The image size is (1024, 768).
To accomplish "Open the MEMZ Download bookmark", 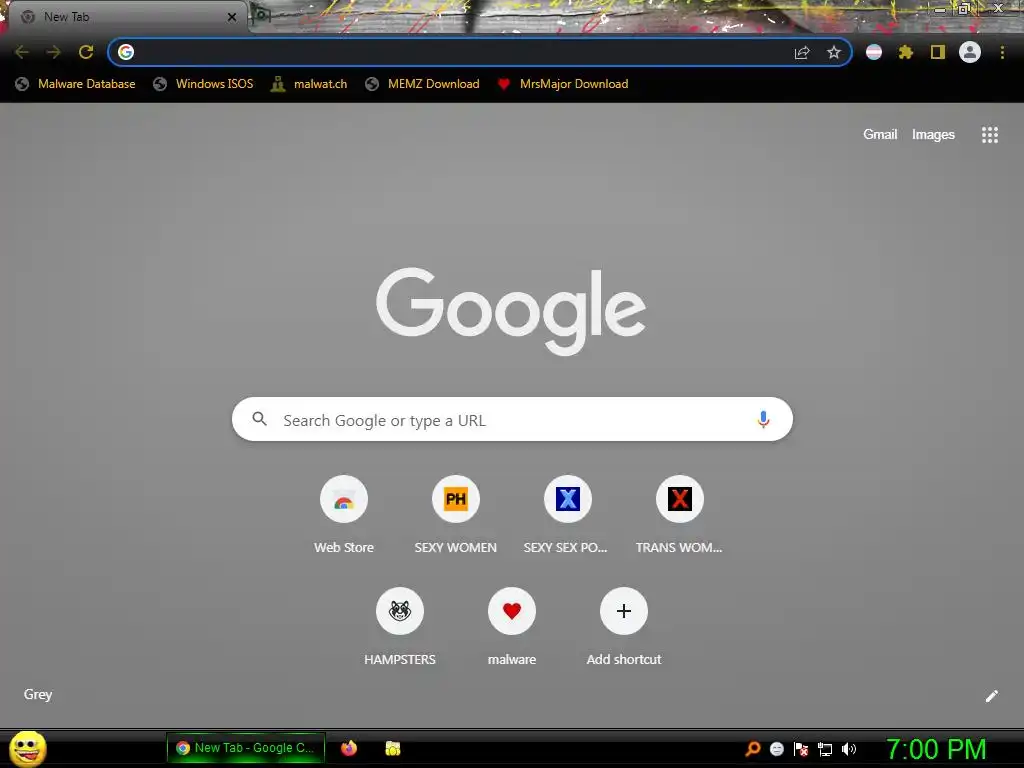I will [423, 84].
